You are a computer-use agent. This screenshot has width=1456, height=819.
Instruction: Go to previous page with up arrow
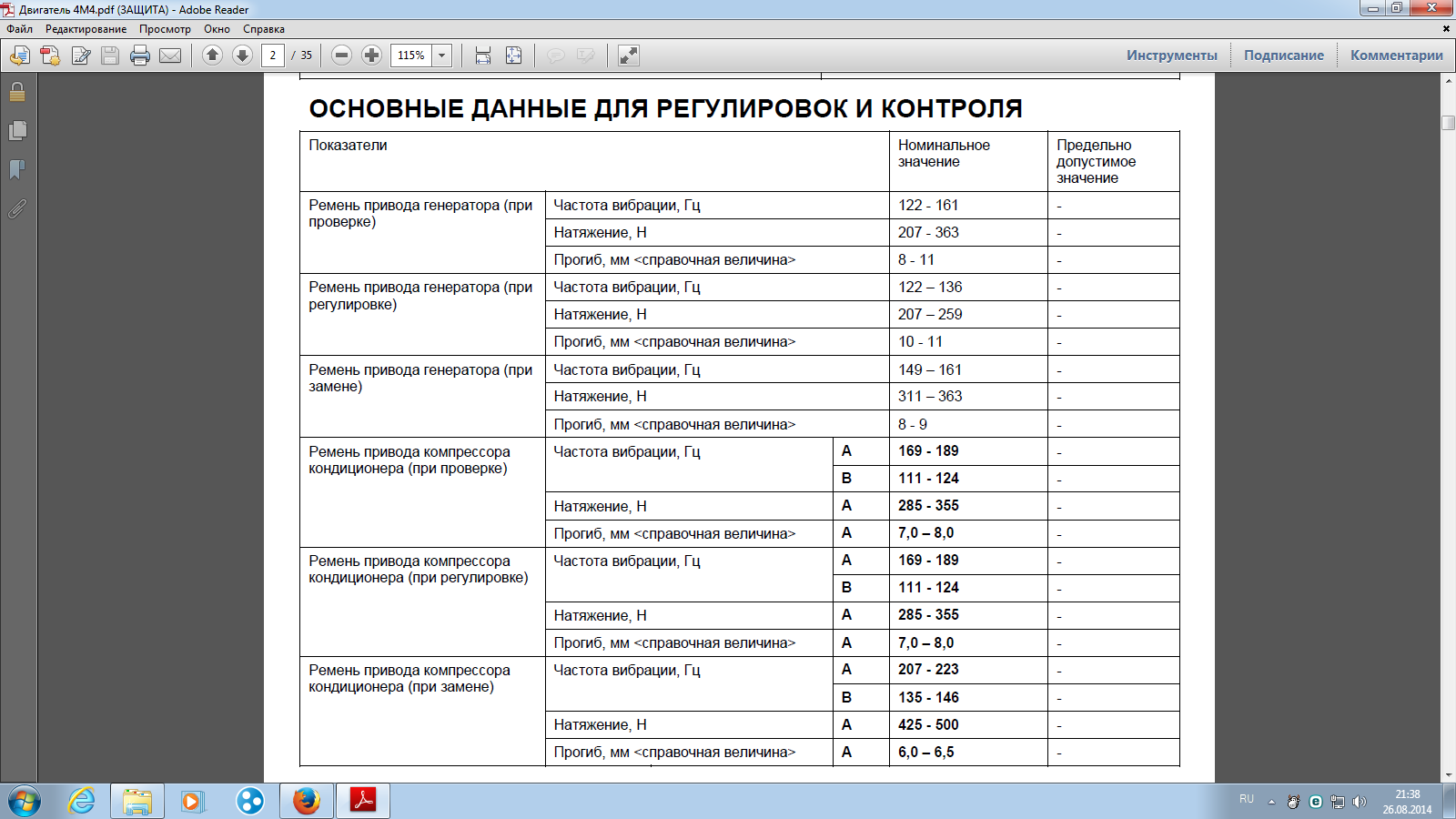point(212,56)
